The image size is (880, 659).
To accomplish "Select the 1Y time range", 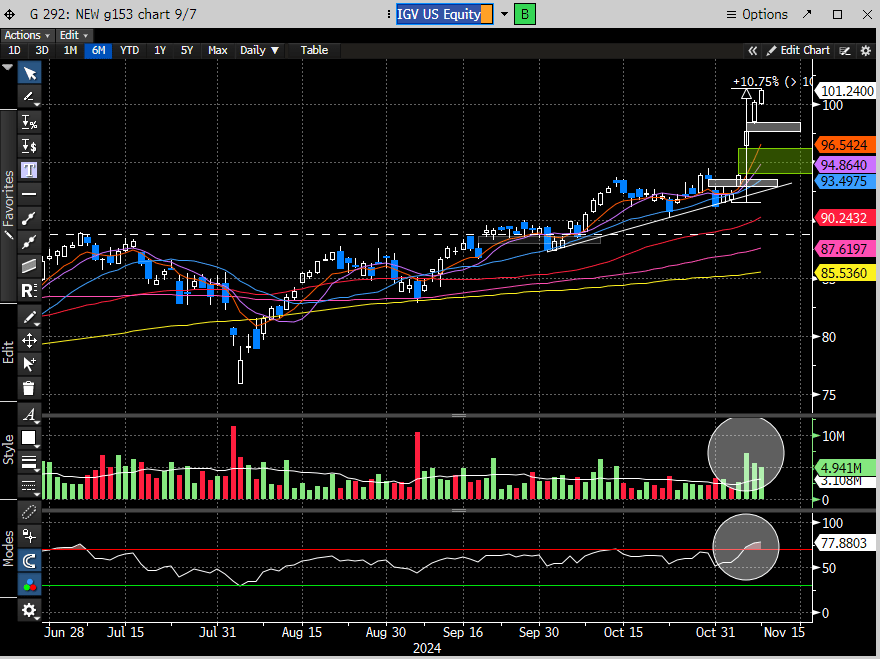I will [160, 51].
